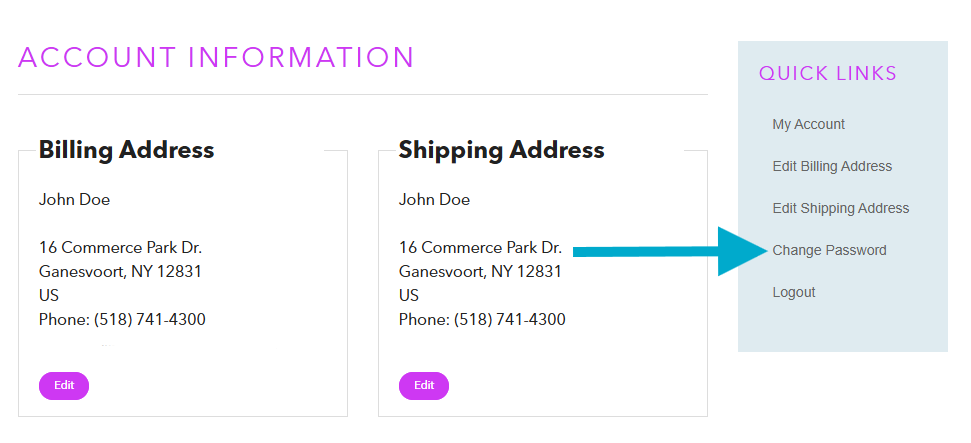Open the My Account quick link
The image size is (971, 443).
808,124
